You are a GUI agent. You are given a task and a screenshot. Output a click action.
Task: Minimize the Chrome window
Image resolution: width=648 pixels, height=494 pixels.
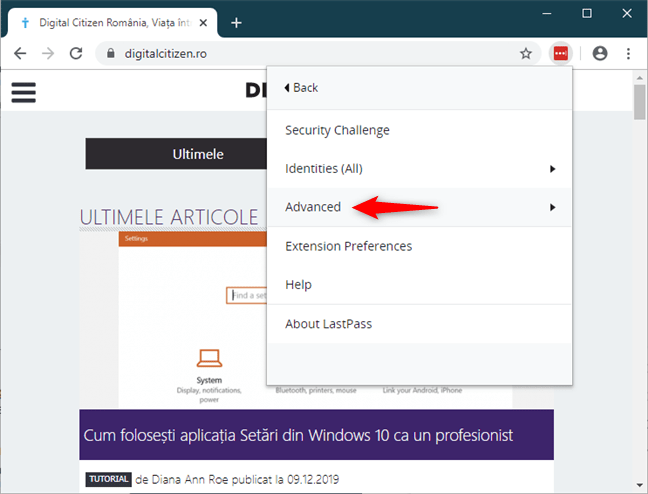[x=547, y=14]
